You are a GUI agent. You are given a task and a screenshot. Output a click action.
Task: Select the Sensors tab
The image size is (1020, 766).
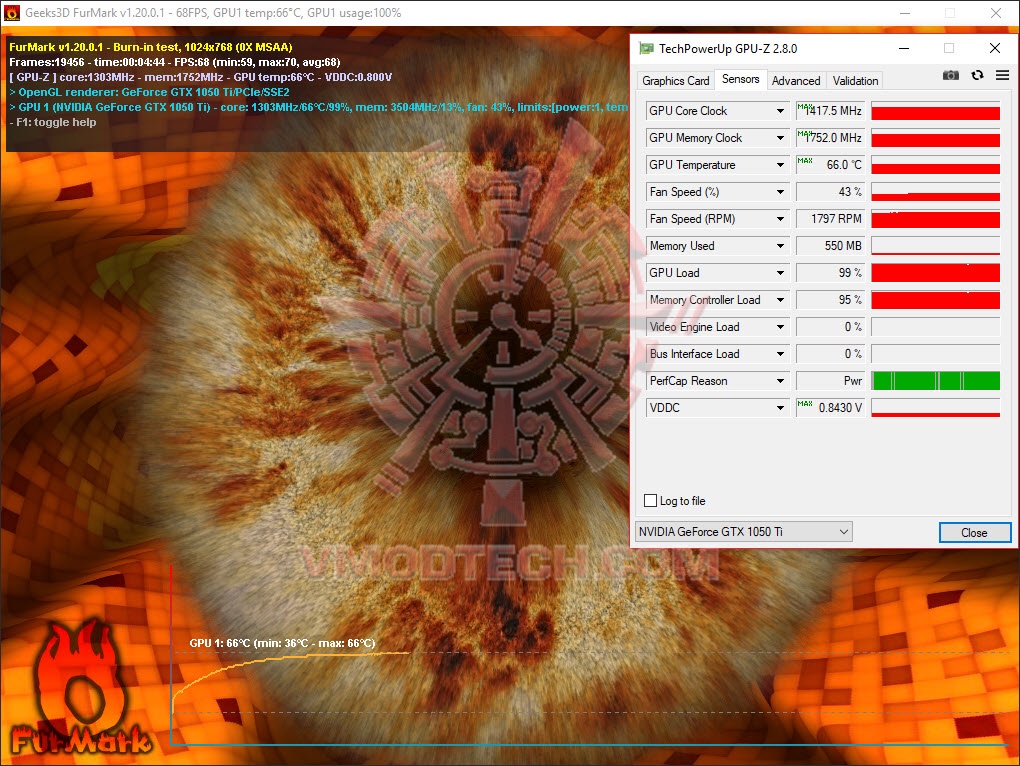pyautogui.click(x=740, y=79)
